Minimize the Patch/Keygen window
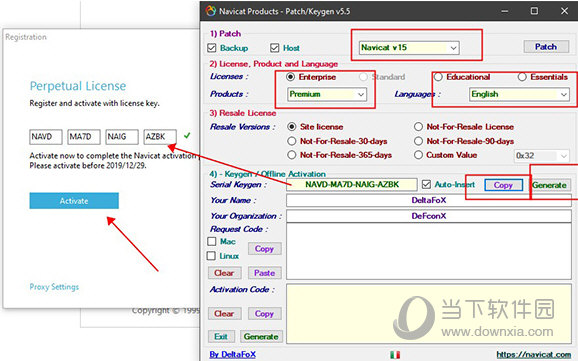Image resolution: width=578 pixels, height=361 pixels. (x=505, y=11)
